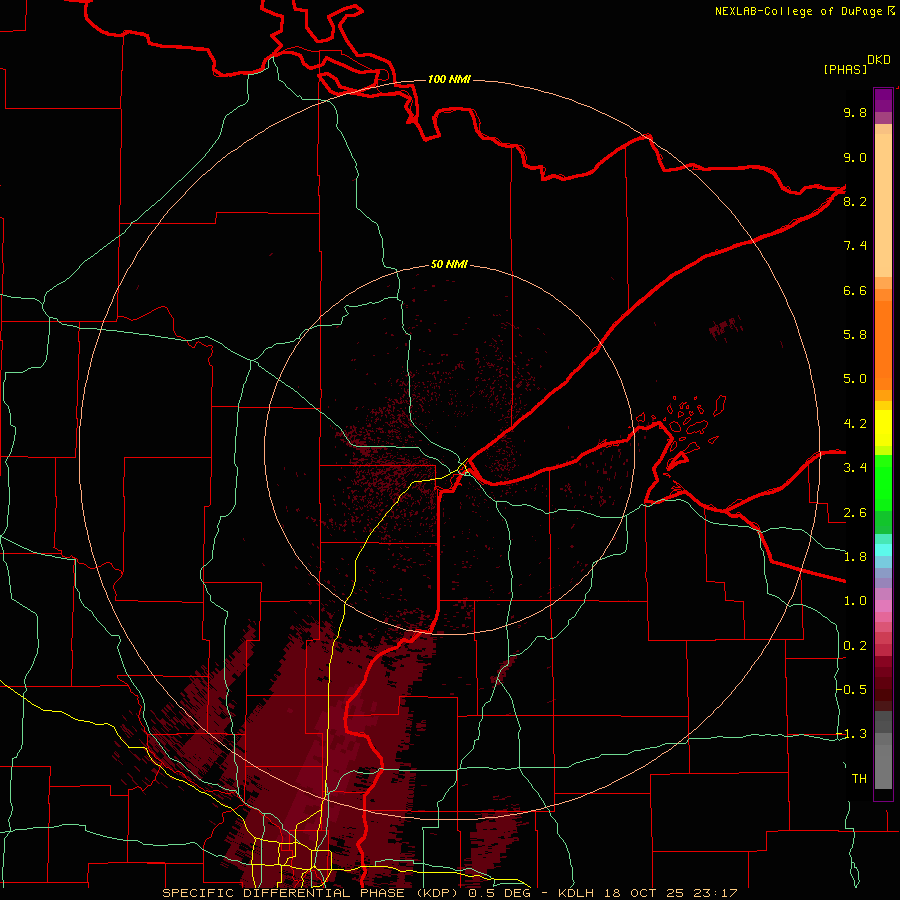Click the -0.5 legend value
The image size is (900, 900).
pyautogui.click(x=852, y=689)
